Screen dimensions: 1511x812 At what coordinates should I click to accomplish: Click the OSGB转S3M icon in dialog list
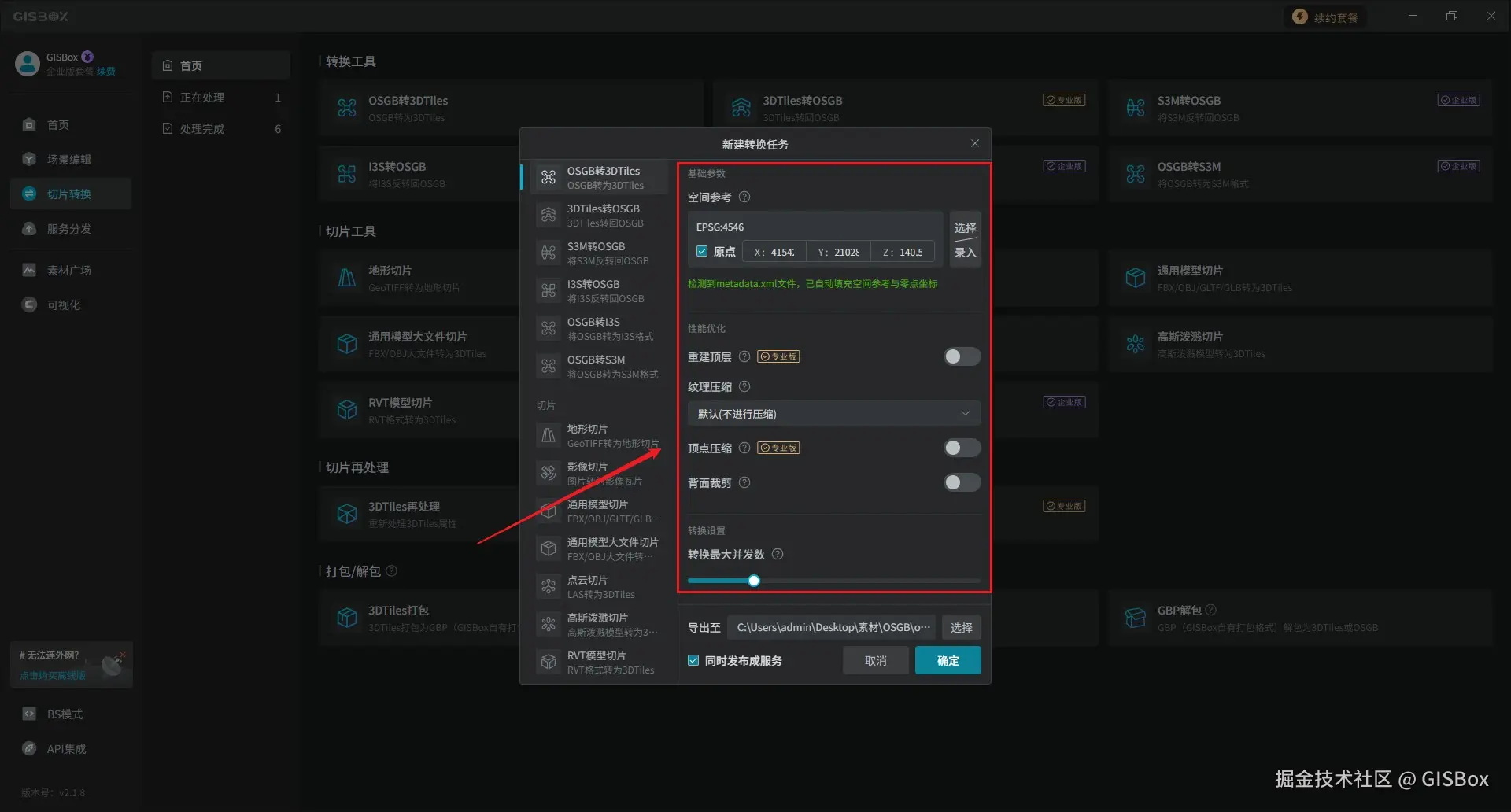(549, 367)
